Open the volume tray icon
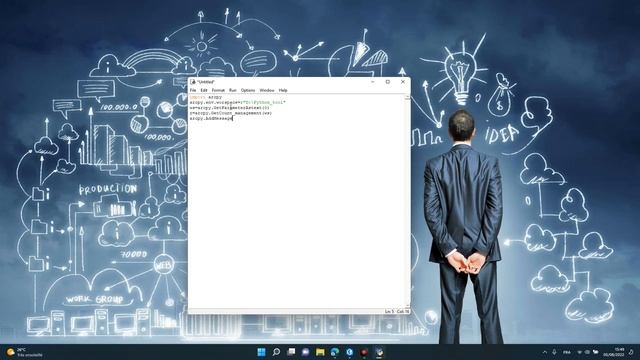Image resolution: width=640 pixels, height=360 pixels. (x=587, y=352)
